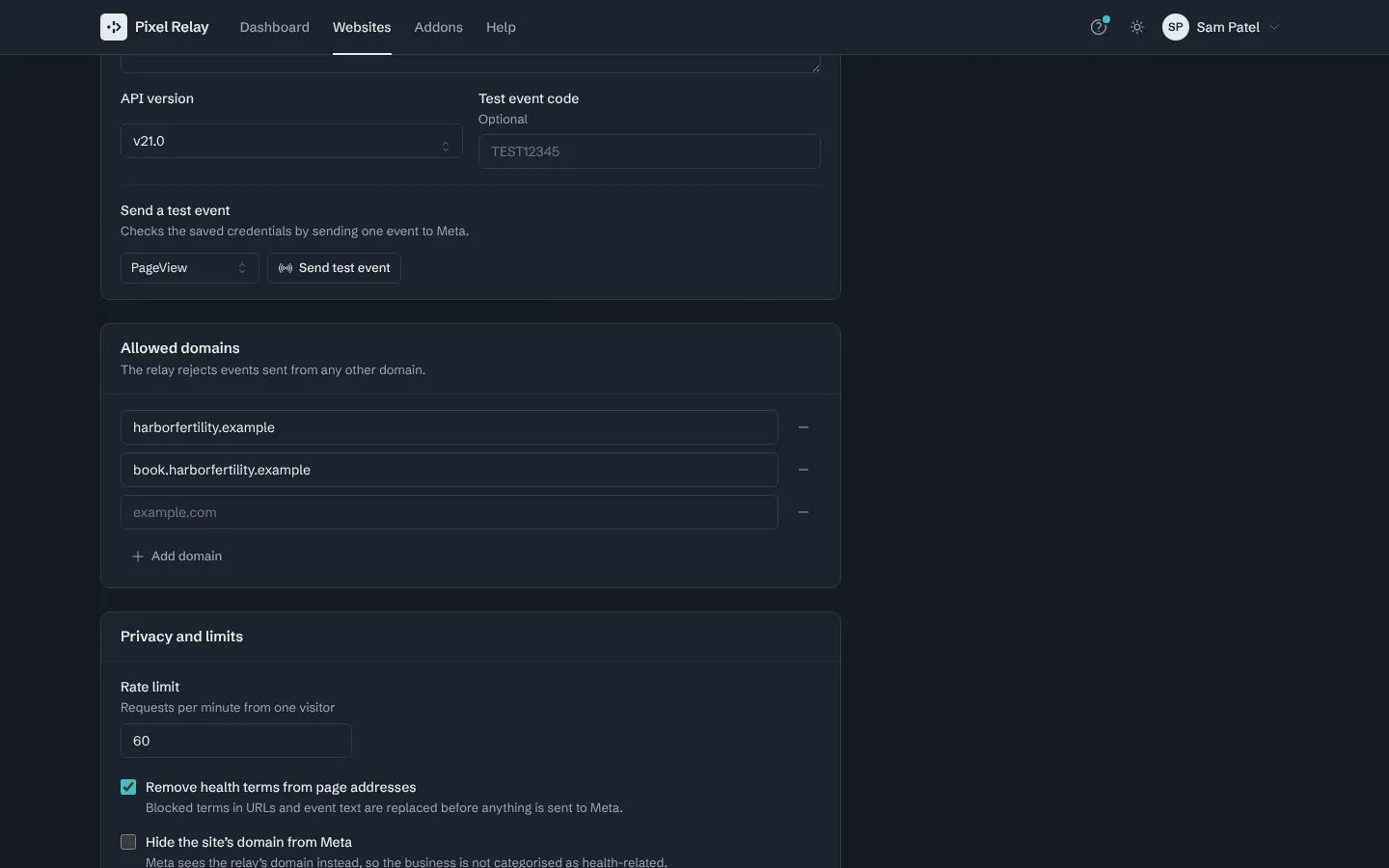
Task: Select the Websites tab
Action: [362, 27]
